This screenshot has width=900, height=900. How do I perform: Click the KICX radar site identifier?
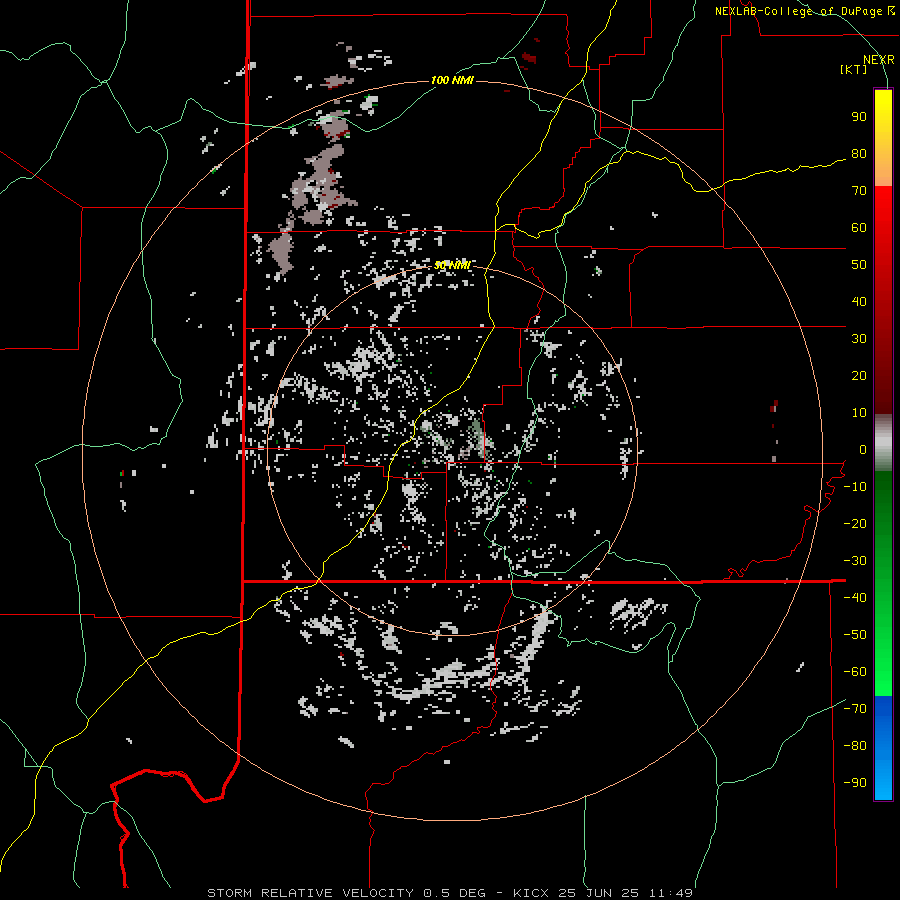(x=531, y=893)
